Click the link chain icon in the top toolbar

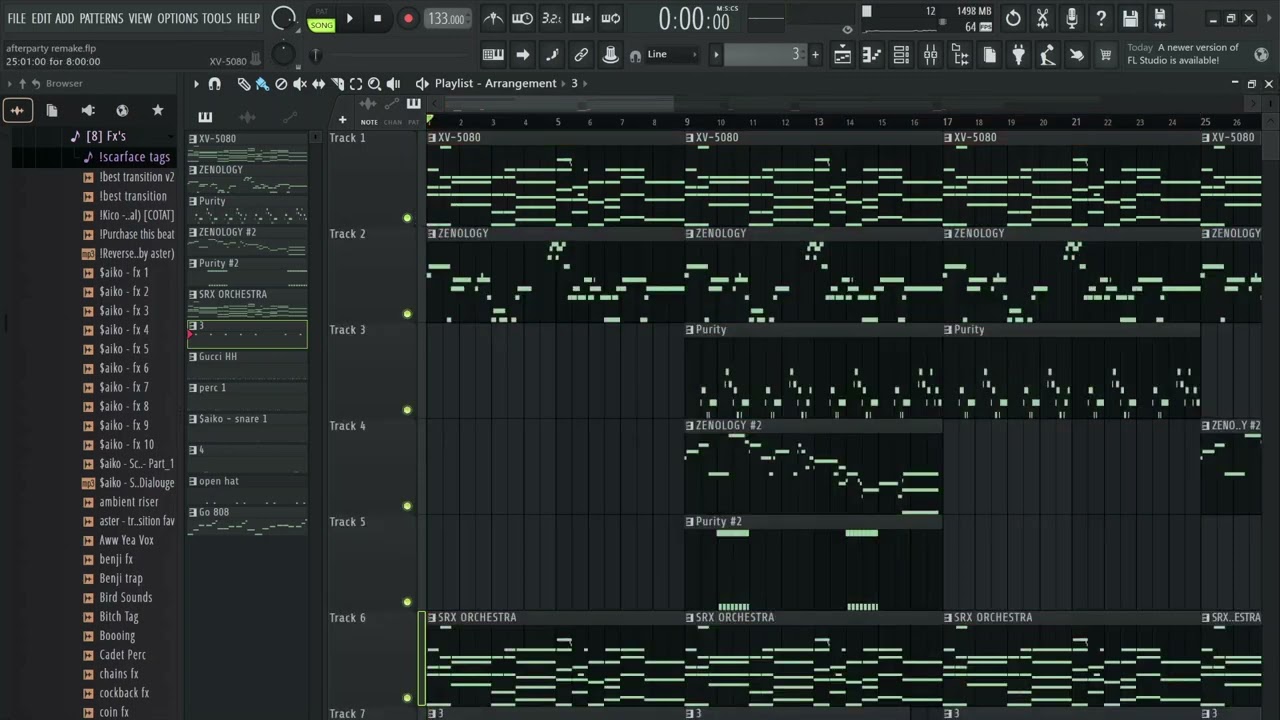[x=581, y=55]
